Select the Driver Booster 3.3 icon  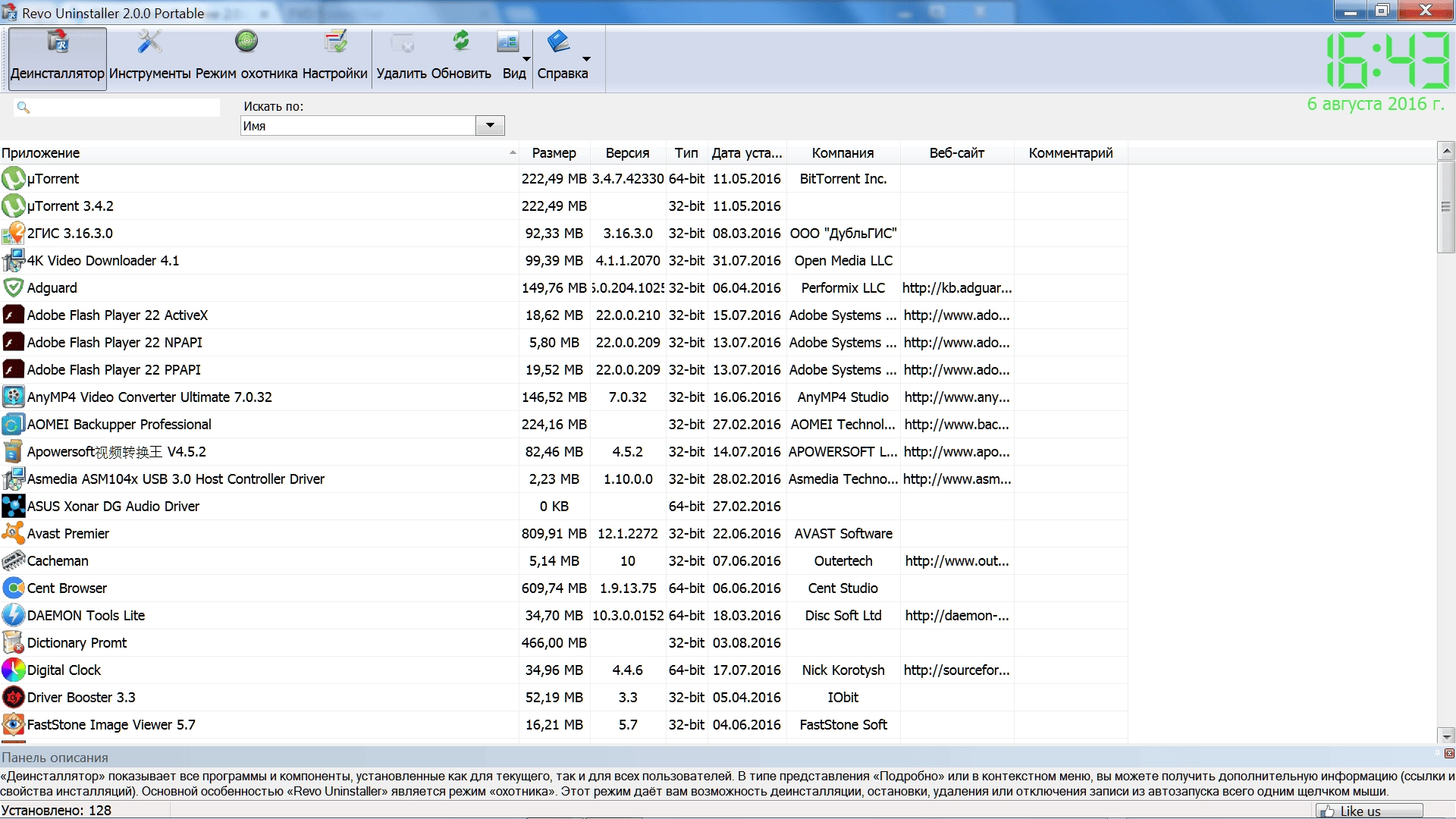[x=14, y=698]
